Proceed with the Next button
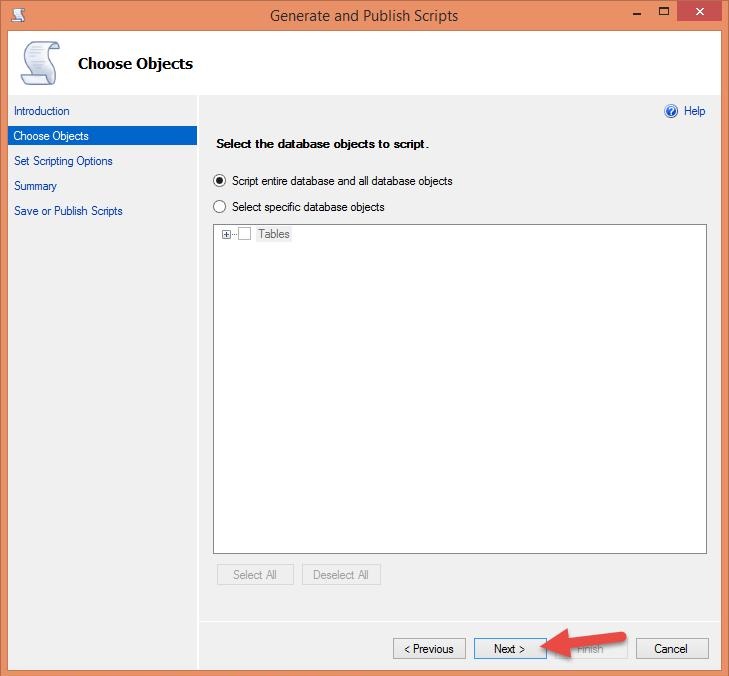Image resolution: width=729 pixels, height=676 pixels. (x=510, y=649)
